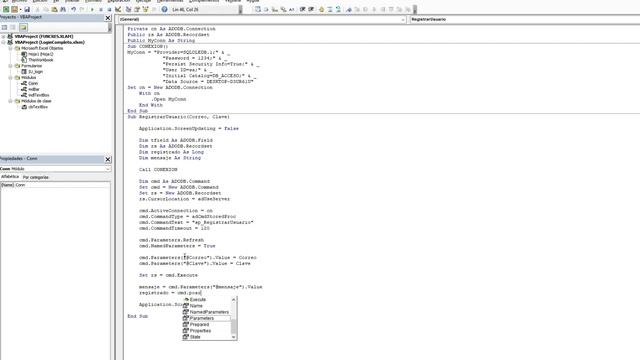Choose Parameters from autocomplete list
Screen dimensions: 640x360
tap(202, 318)
